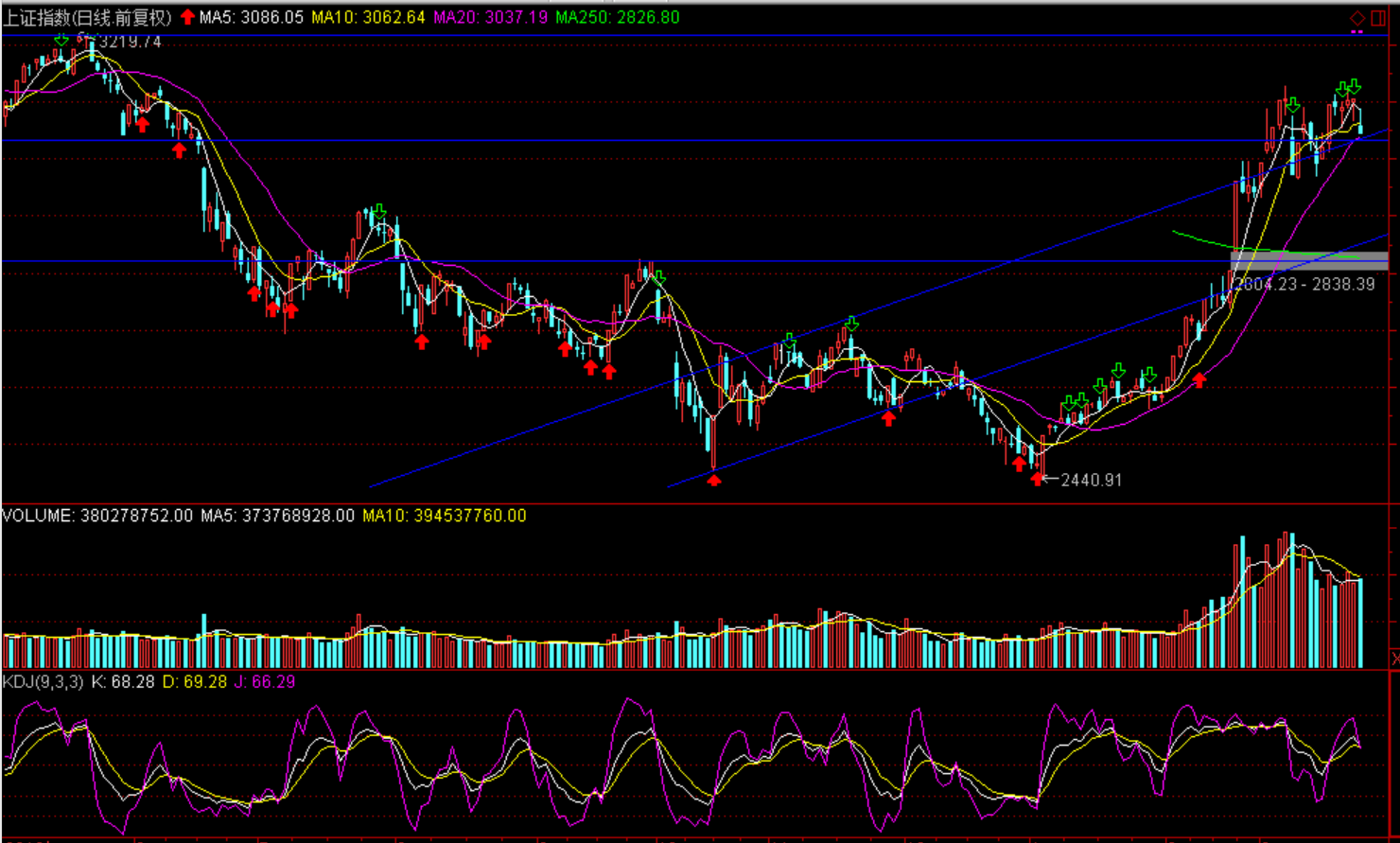Select the green MA250: 2826.80 label
Image resolution: width=1400 pixels, height=843 pixels.
pos(617,17)
